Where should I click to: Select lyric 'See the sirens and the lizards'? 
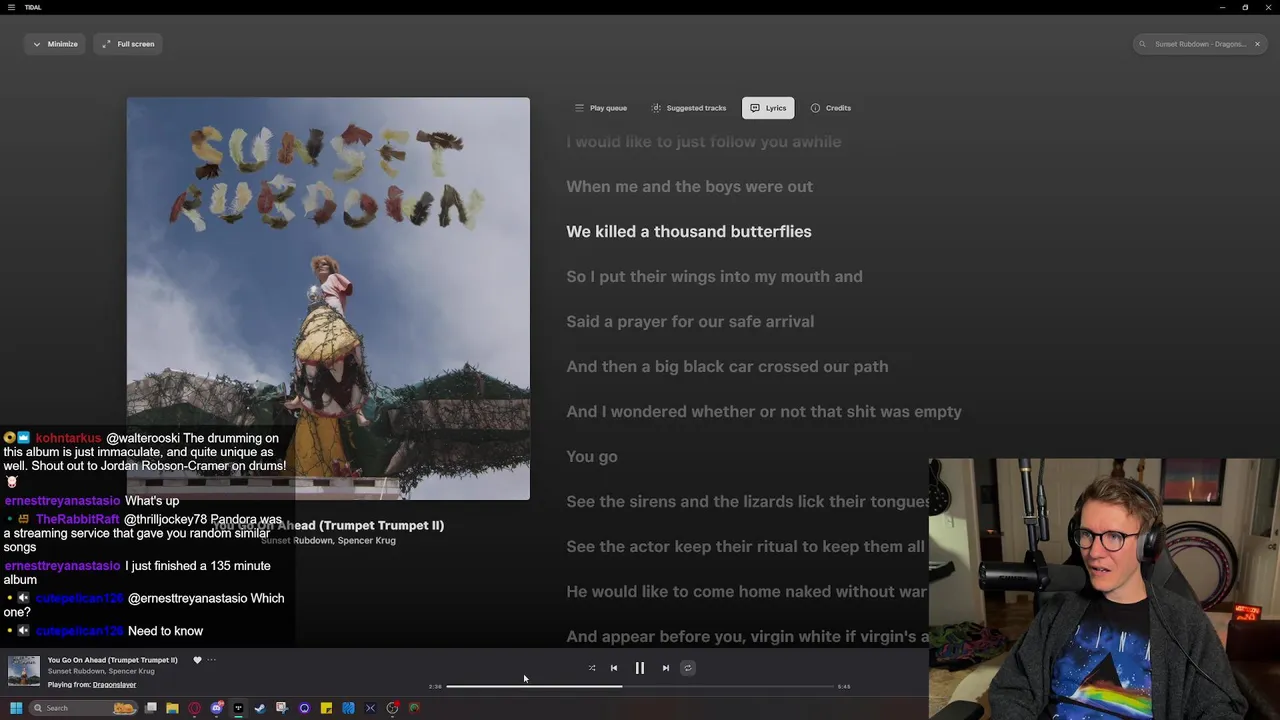pyautogui.click(x=747, y=501)
